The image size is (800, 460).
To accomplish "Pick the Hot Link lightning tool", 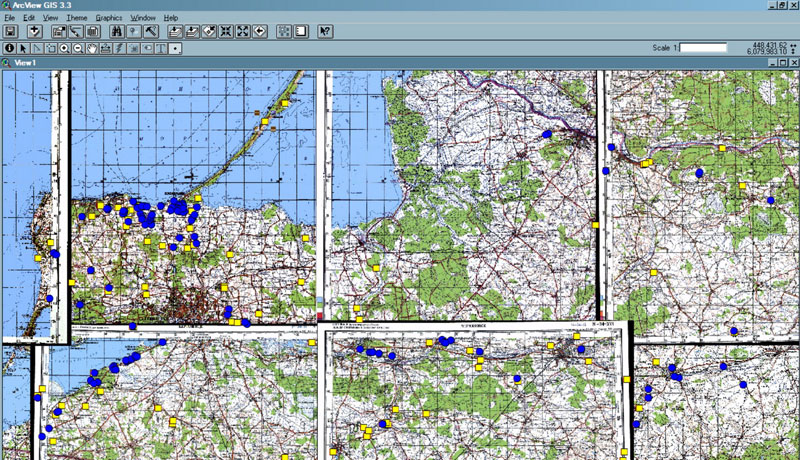I will click(119, 47).
